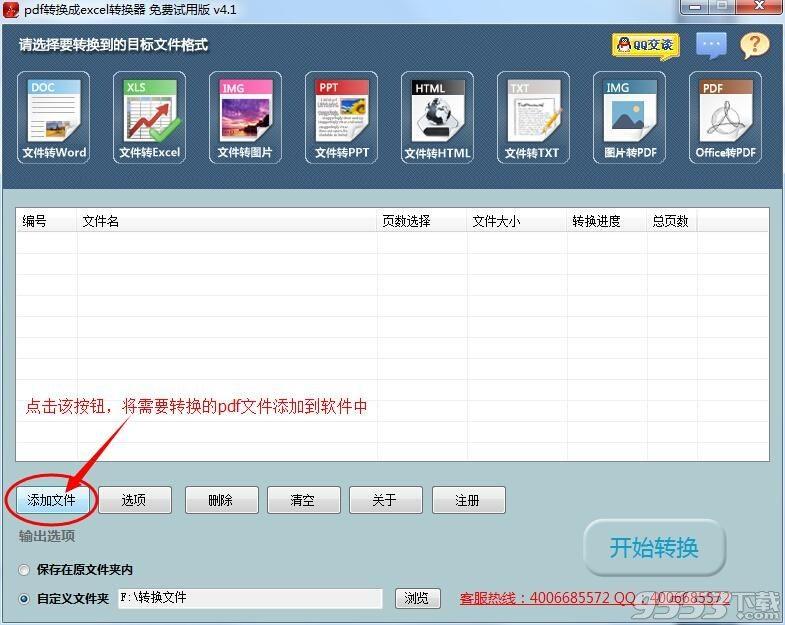Select the 文件转Word conversion icon
Viewport: 785px width, 625px height.
point(54,117)
